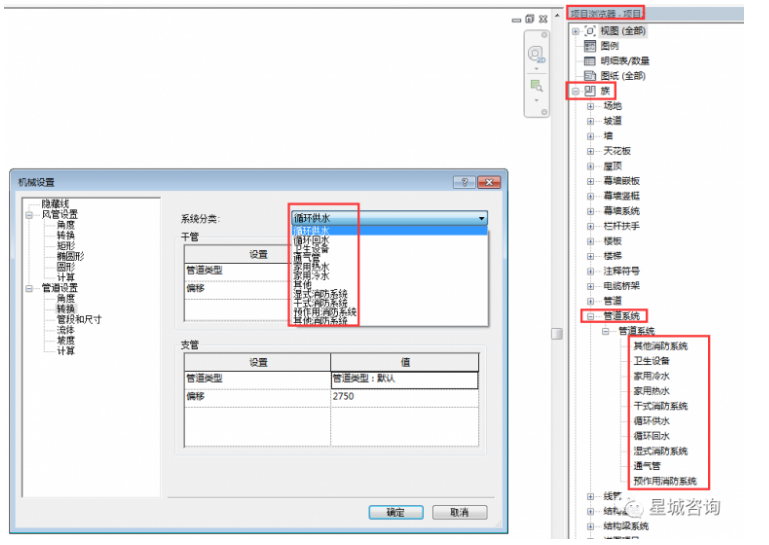The width and height of the screenshot is (769, 545).
Task: Collapse the 管道设置 node in dialog
Action: [29, 288]
